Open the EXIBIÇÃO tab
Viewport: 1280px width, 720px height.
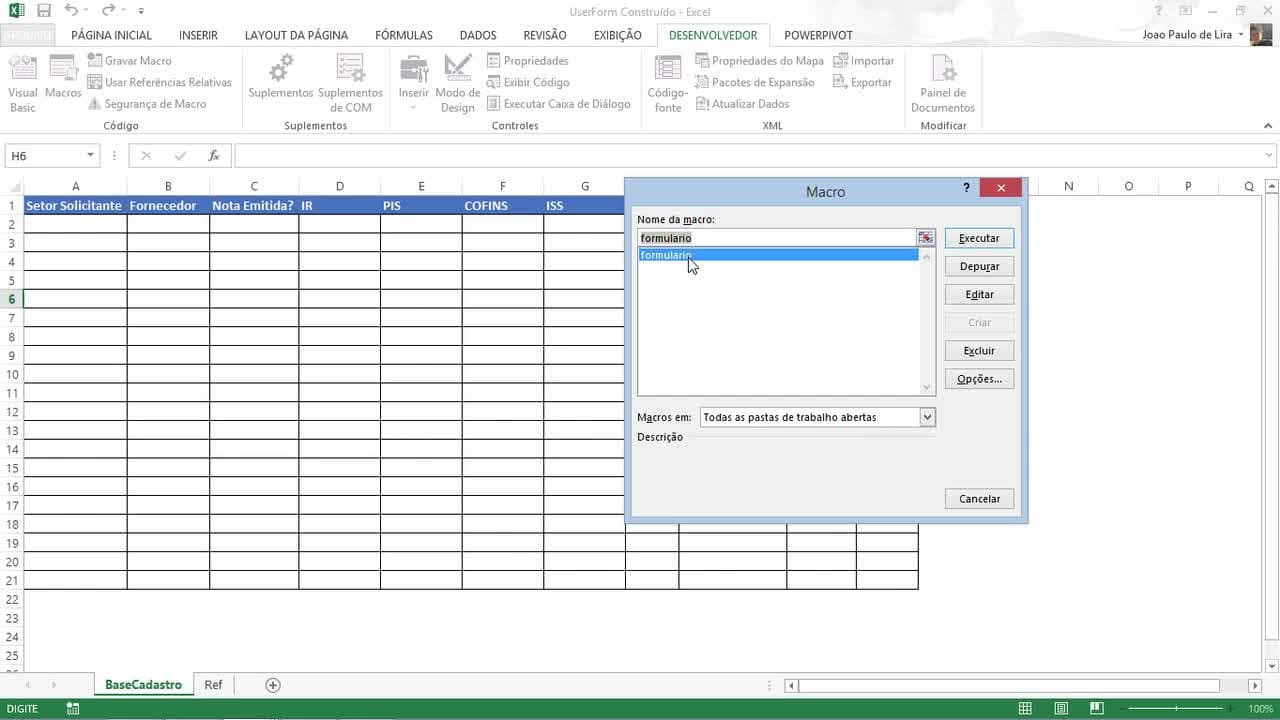[618, 35]
